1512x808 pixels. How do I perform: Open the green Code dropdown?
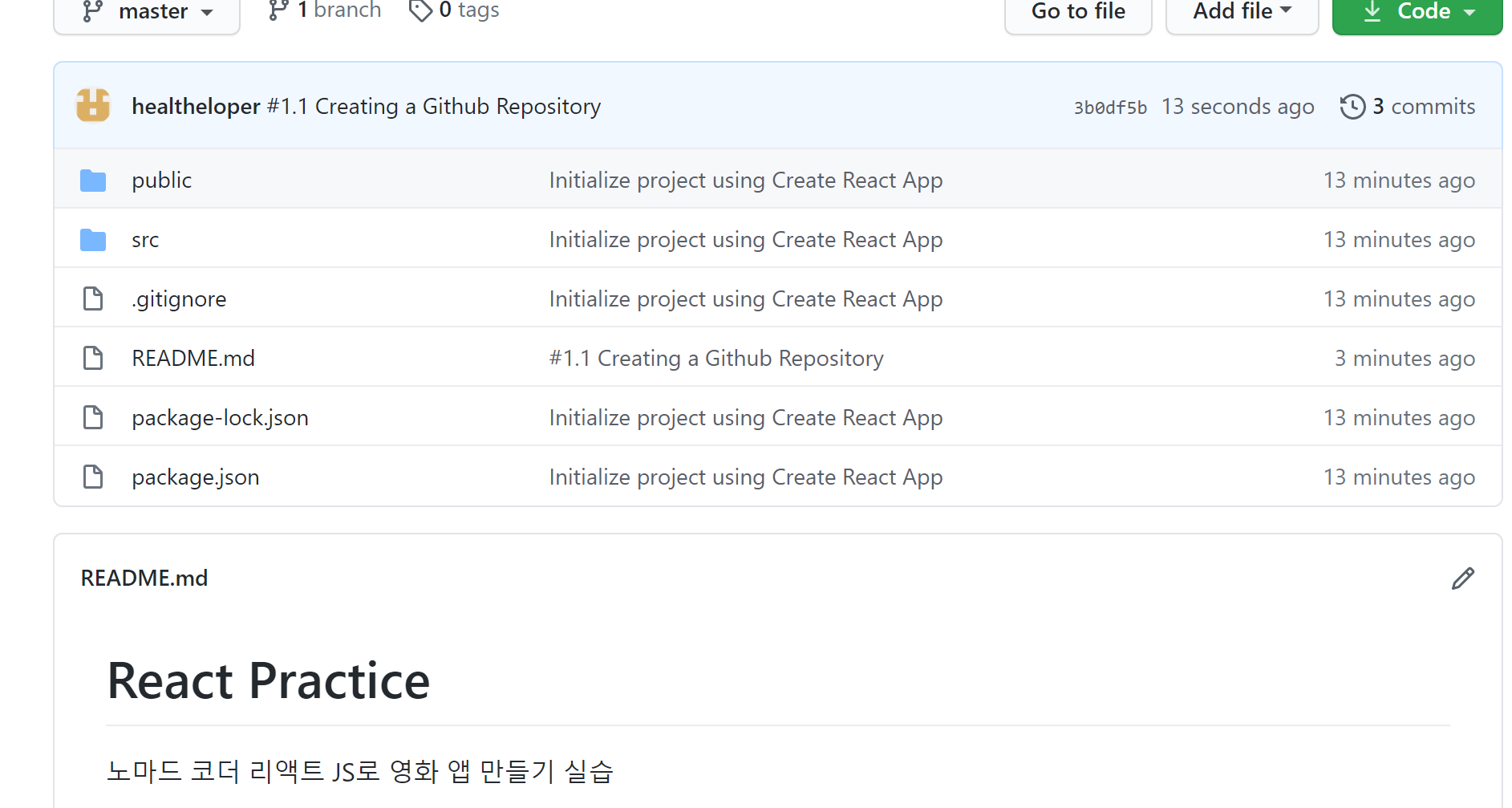click(x=1417, y=12)
